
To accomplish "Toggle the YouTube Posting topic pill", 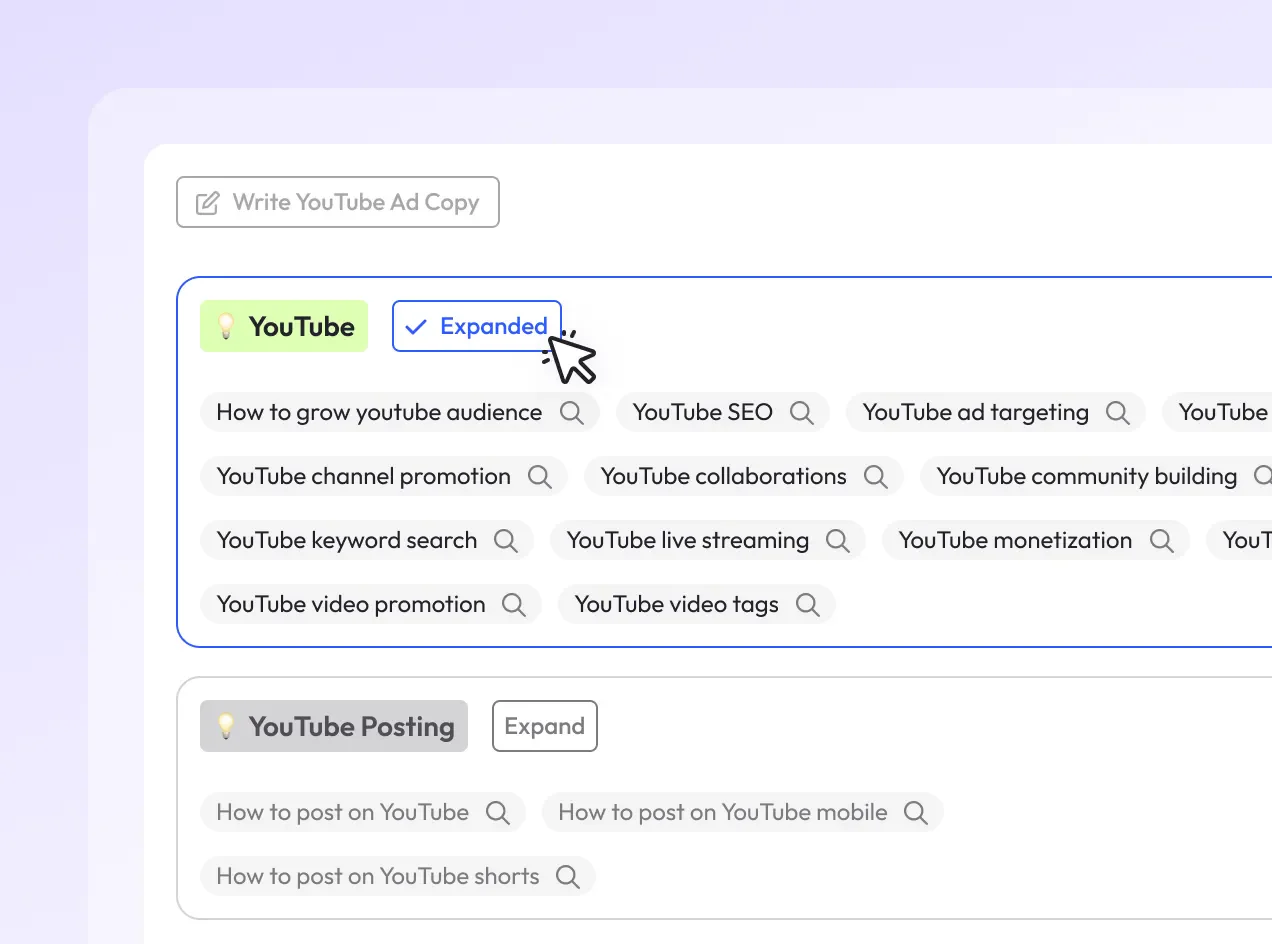I will pyautogui.click(x=333, y=726).
